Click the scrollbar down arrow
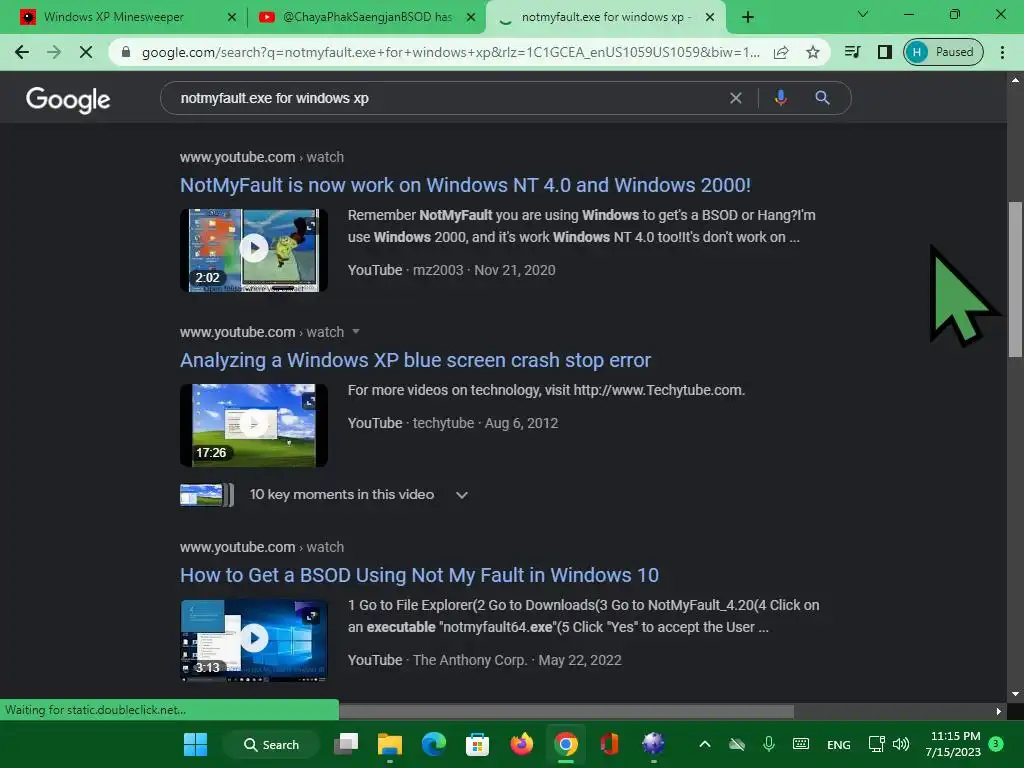The width and height of the screenshot is (1024, 768). tap(1015, 694)
